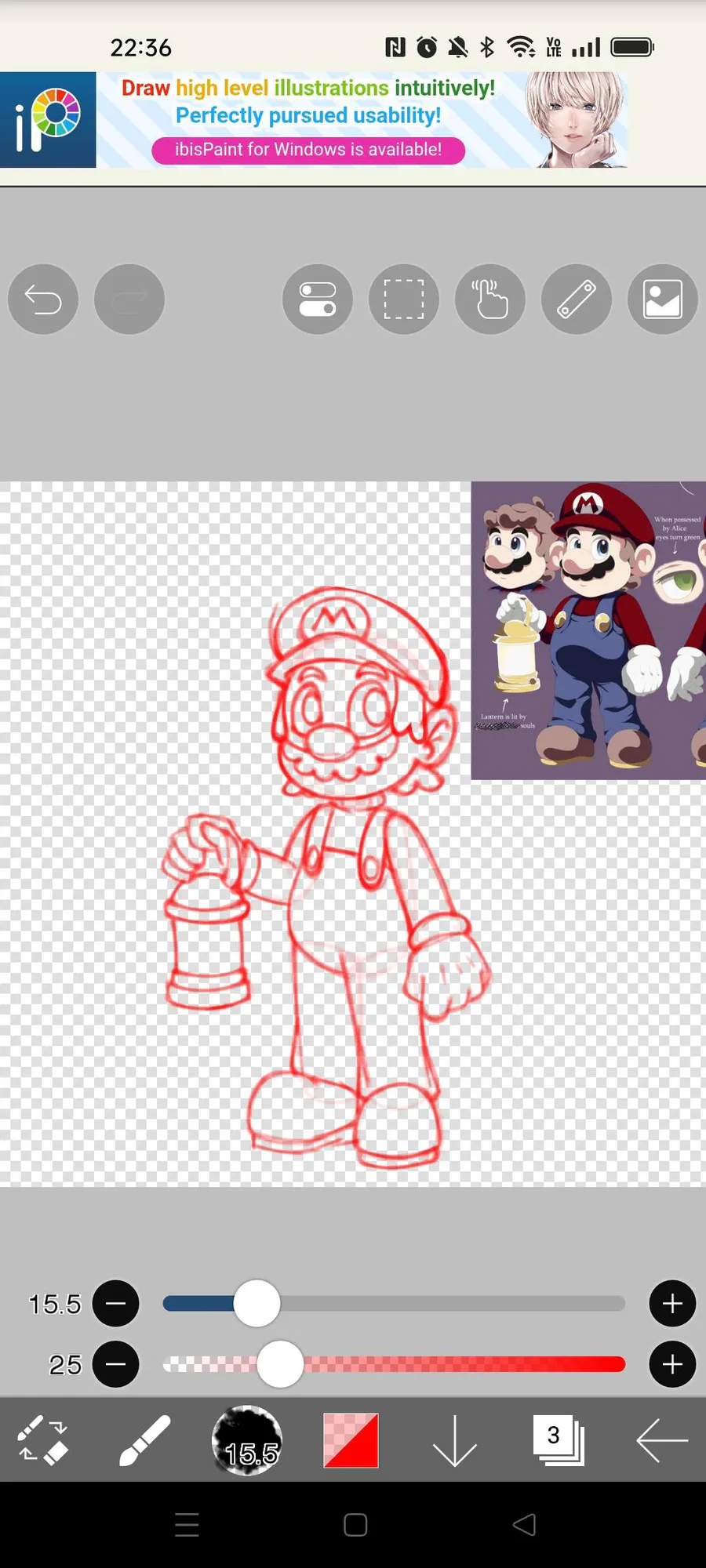This screenshot has height=1568, width=706.
Task: Tap the muted bell status icon
Action: coord(458,47)
